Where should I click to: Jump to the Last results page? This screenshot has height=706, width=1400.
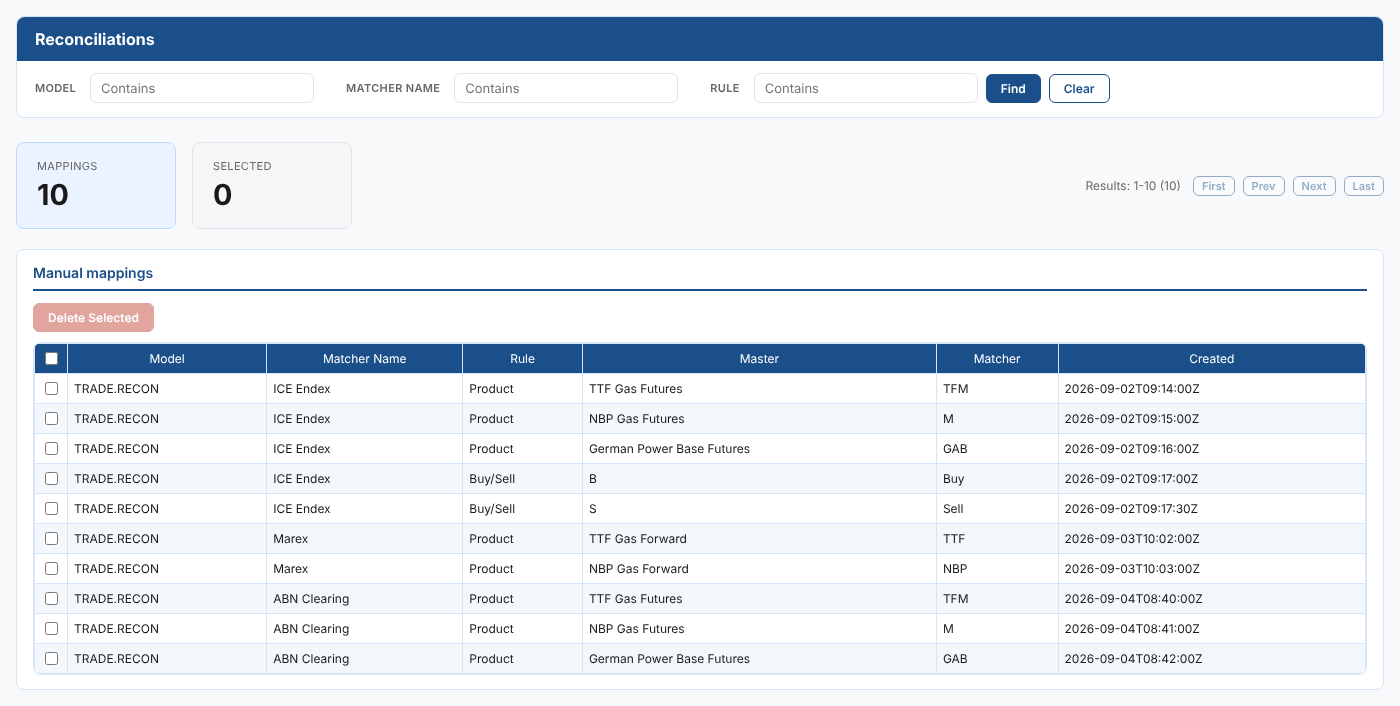pyautogui.click(x=1364, y=186)
